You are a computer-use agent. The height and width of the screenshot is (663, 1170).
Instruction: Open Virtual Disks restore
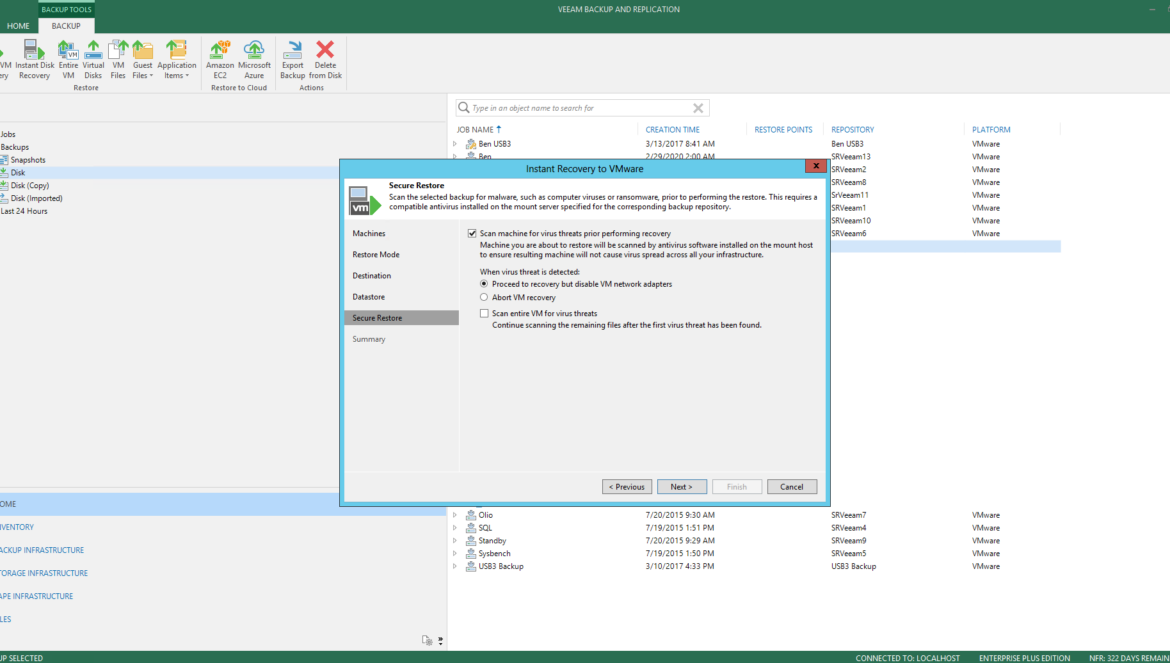click(93, 60)
